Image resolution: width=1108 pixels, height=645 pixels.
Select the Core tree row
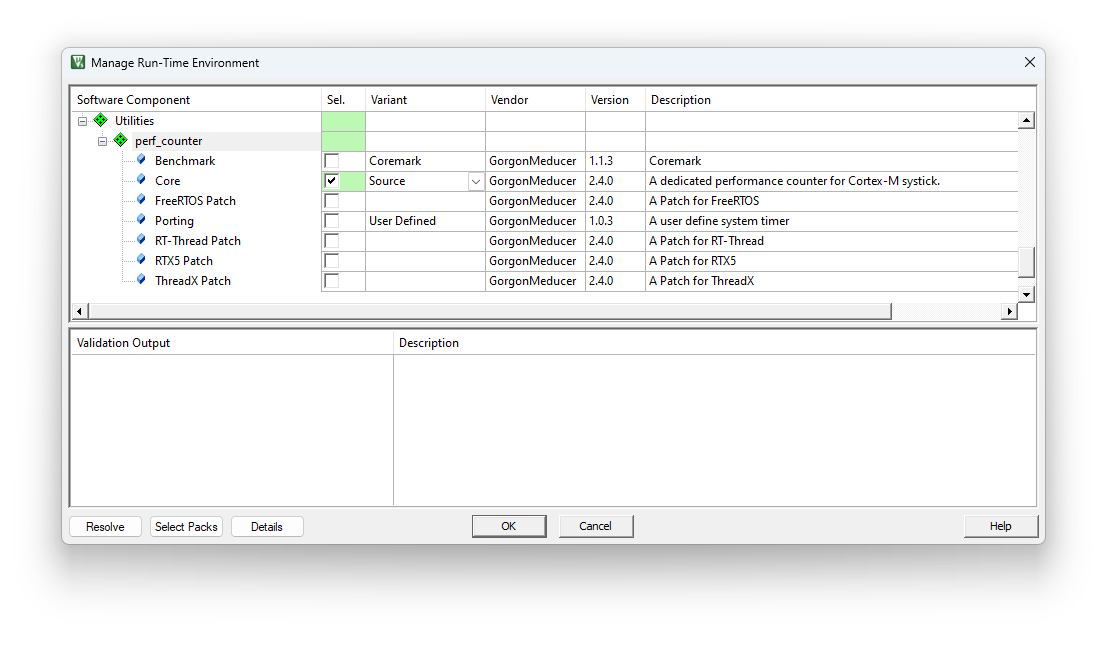(x=167, y=181)
